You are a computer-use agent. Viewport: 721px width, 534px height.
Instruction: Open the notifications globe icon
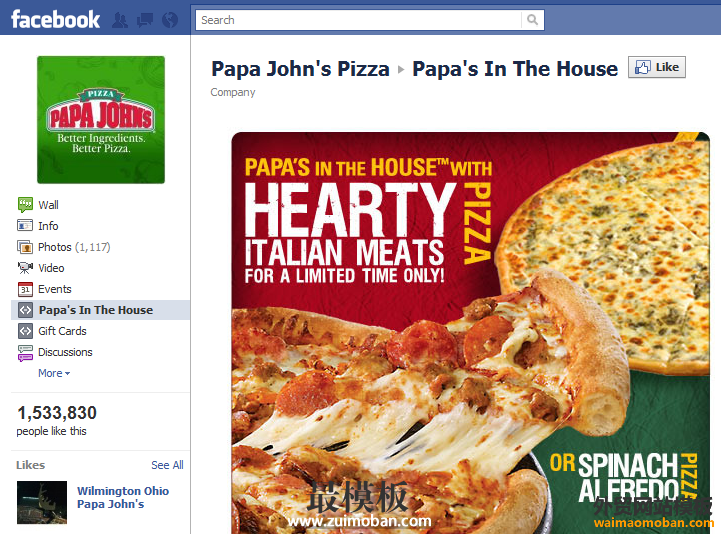point(170,20)
